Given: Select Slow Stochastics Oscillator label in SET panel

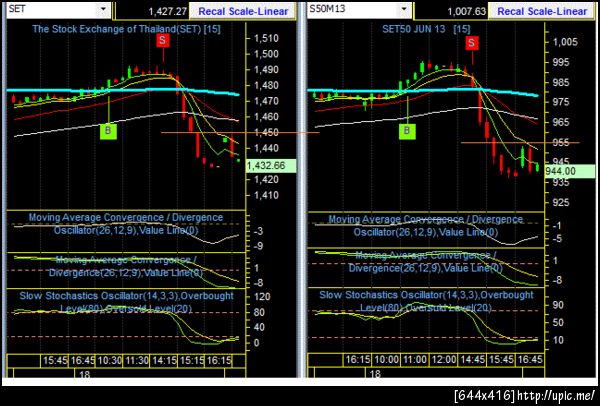Looking at the screenshot, I should coord(126,302).
